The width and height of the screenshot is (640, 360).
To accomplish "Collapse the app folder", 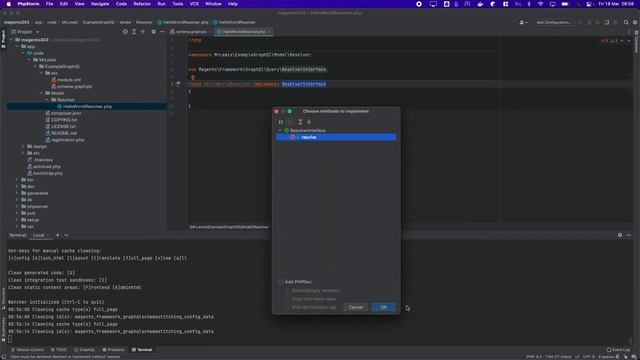I will 17,47.
